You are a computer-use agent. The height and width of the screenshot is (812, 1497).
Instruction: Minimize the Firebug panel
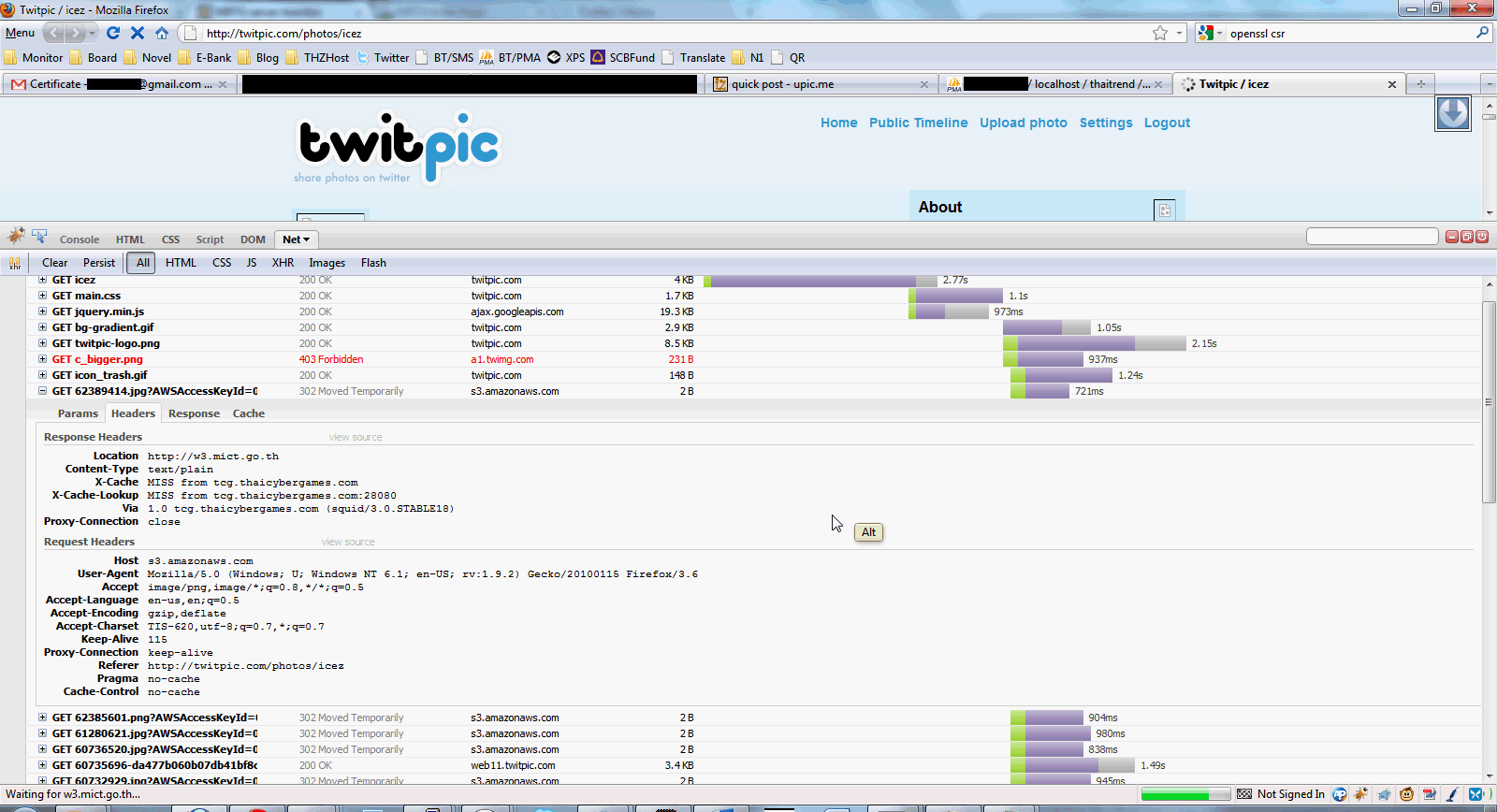(1452, 237)
